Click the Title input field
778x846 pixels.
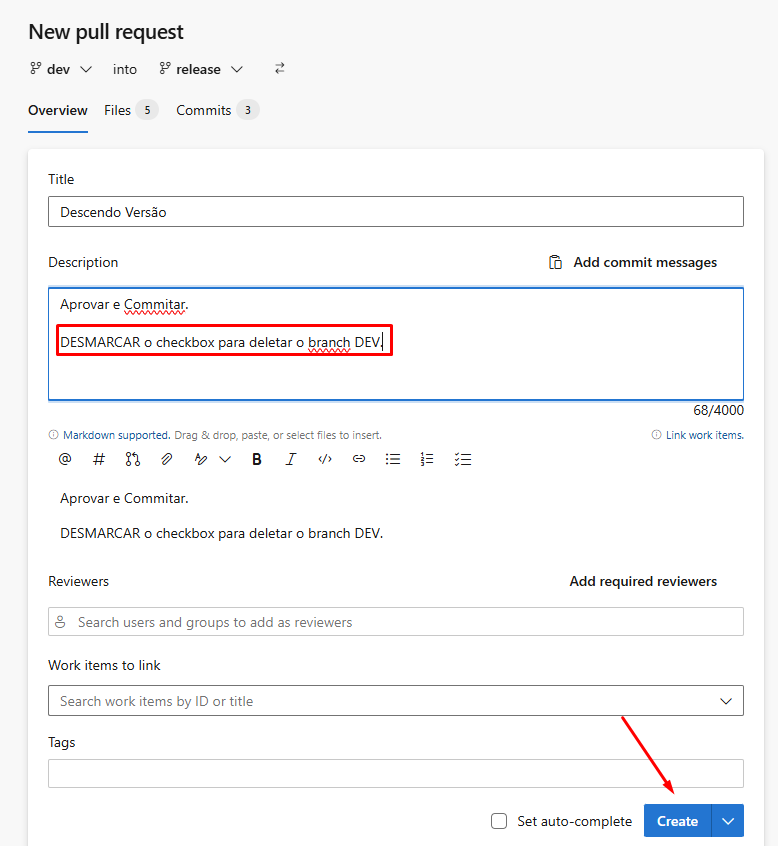coord(396,212)
